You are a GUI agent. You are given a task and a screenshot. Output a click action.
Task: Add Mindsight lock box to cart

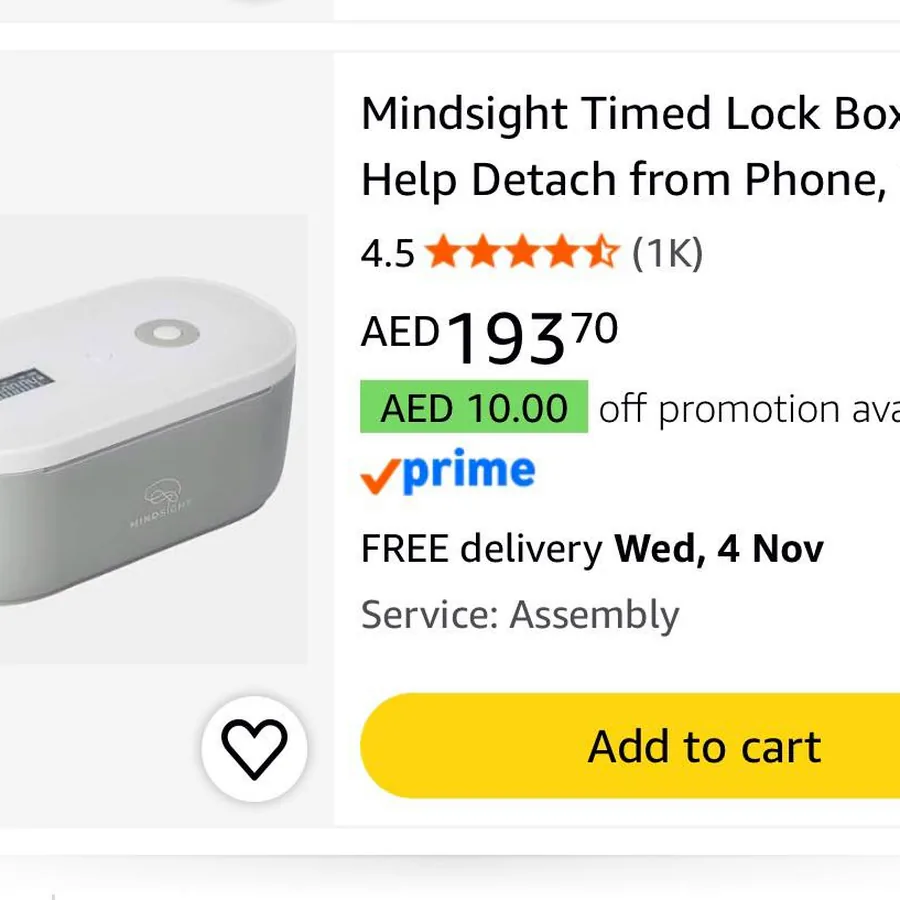(630, 746)
